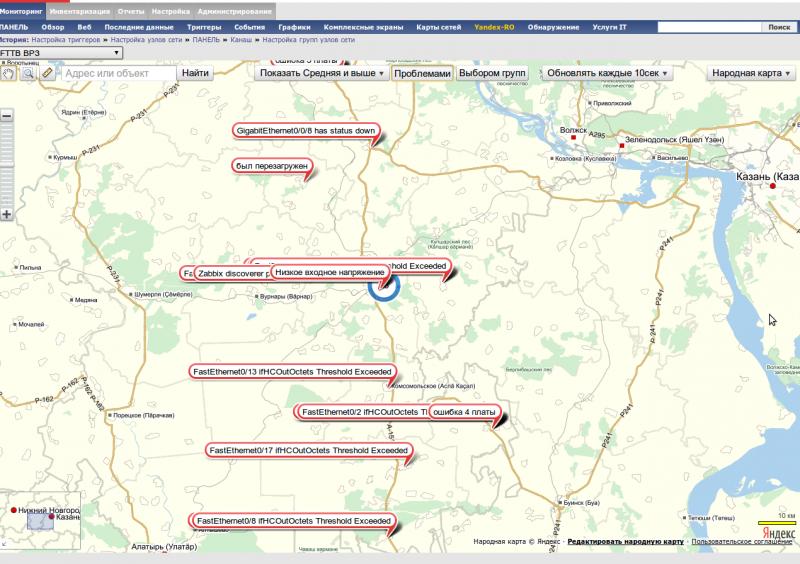This screenshot has height=564, width=800.
Task: Click the Казань city marker dot
Action: coord(772,186)
